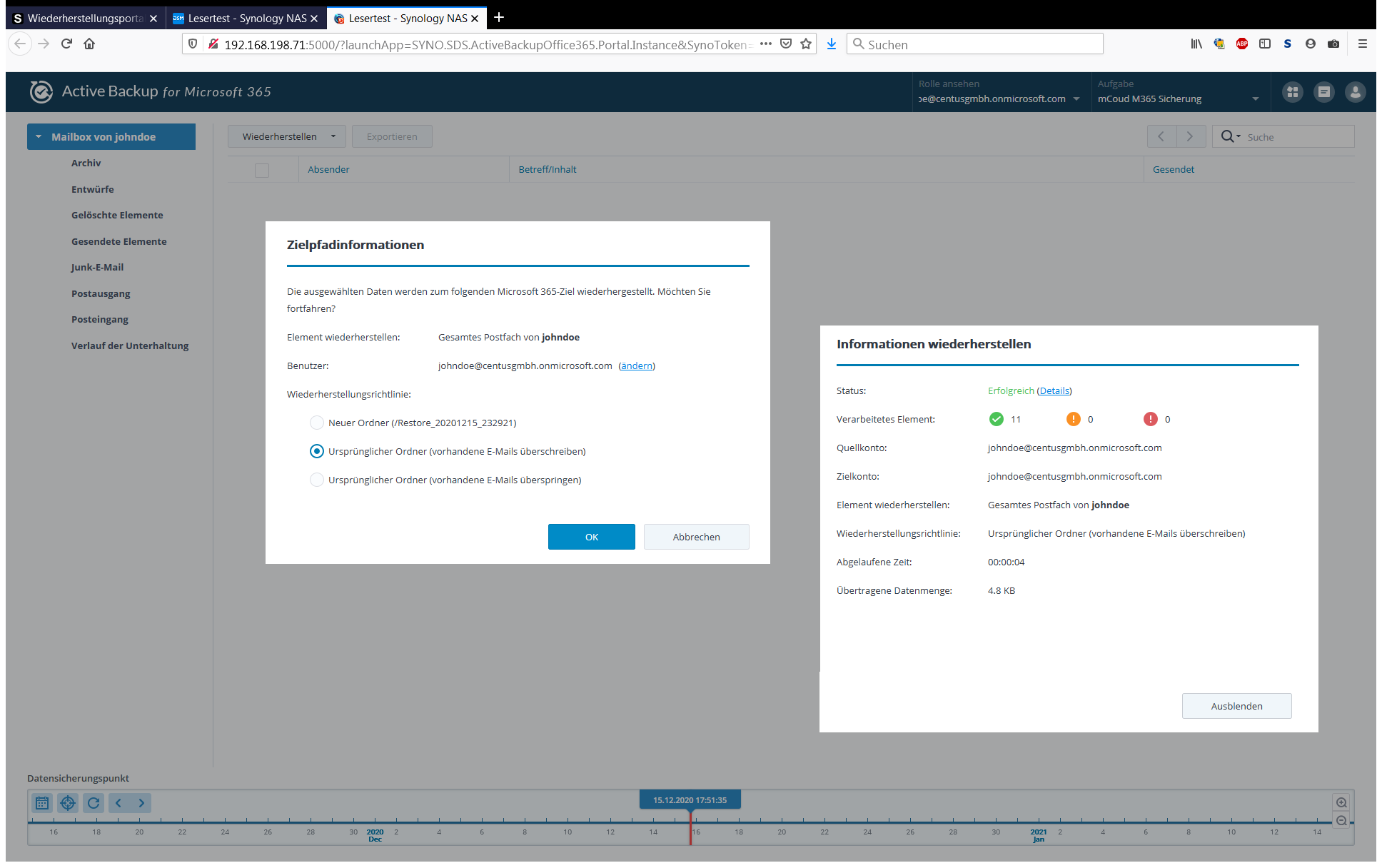Image resolution: width=1382 pixels, height=868 pixels.
Task: Open the Posteingang folder
Action: coord(100,319)
